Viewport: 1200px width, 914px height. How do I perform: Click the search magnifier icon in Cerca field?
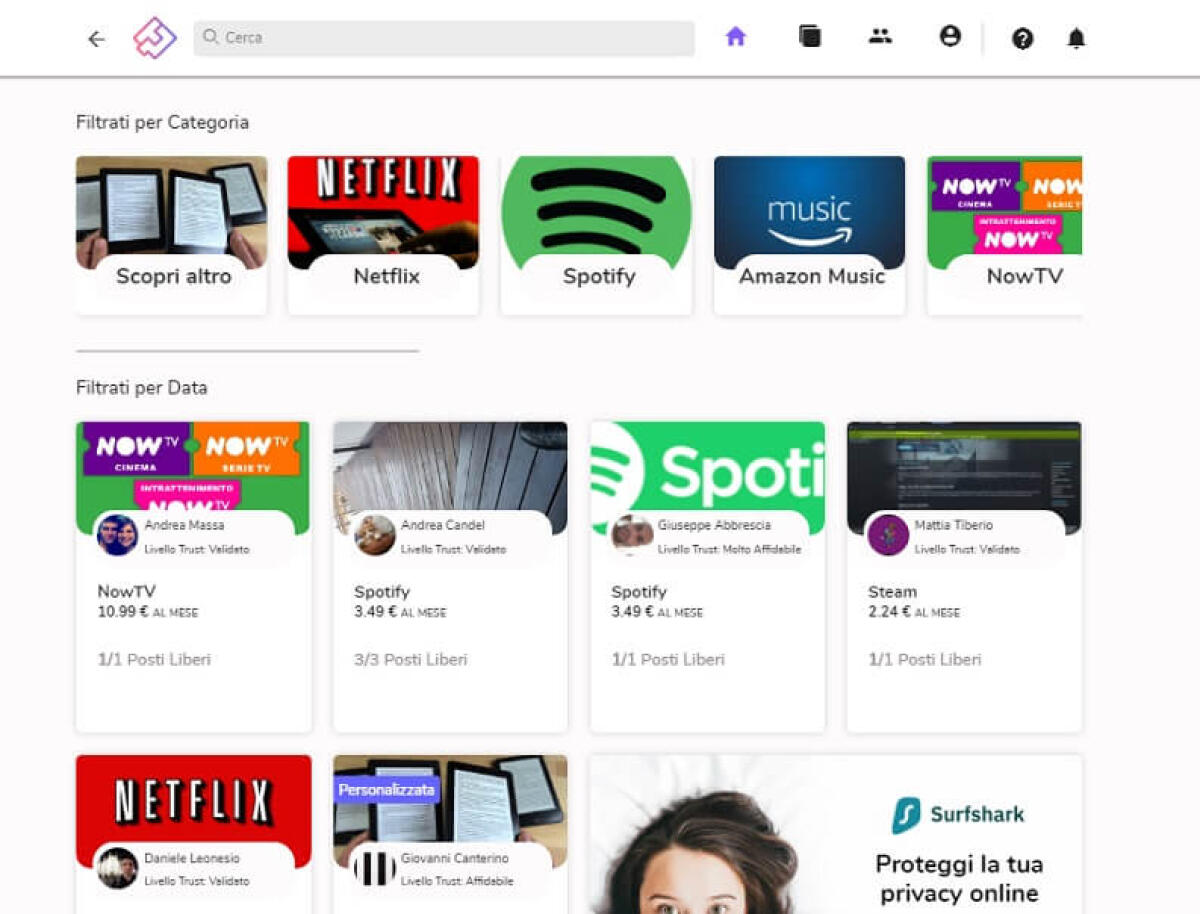coord(211,37)
